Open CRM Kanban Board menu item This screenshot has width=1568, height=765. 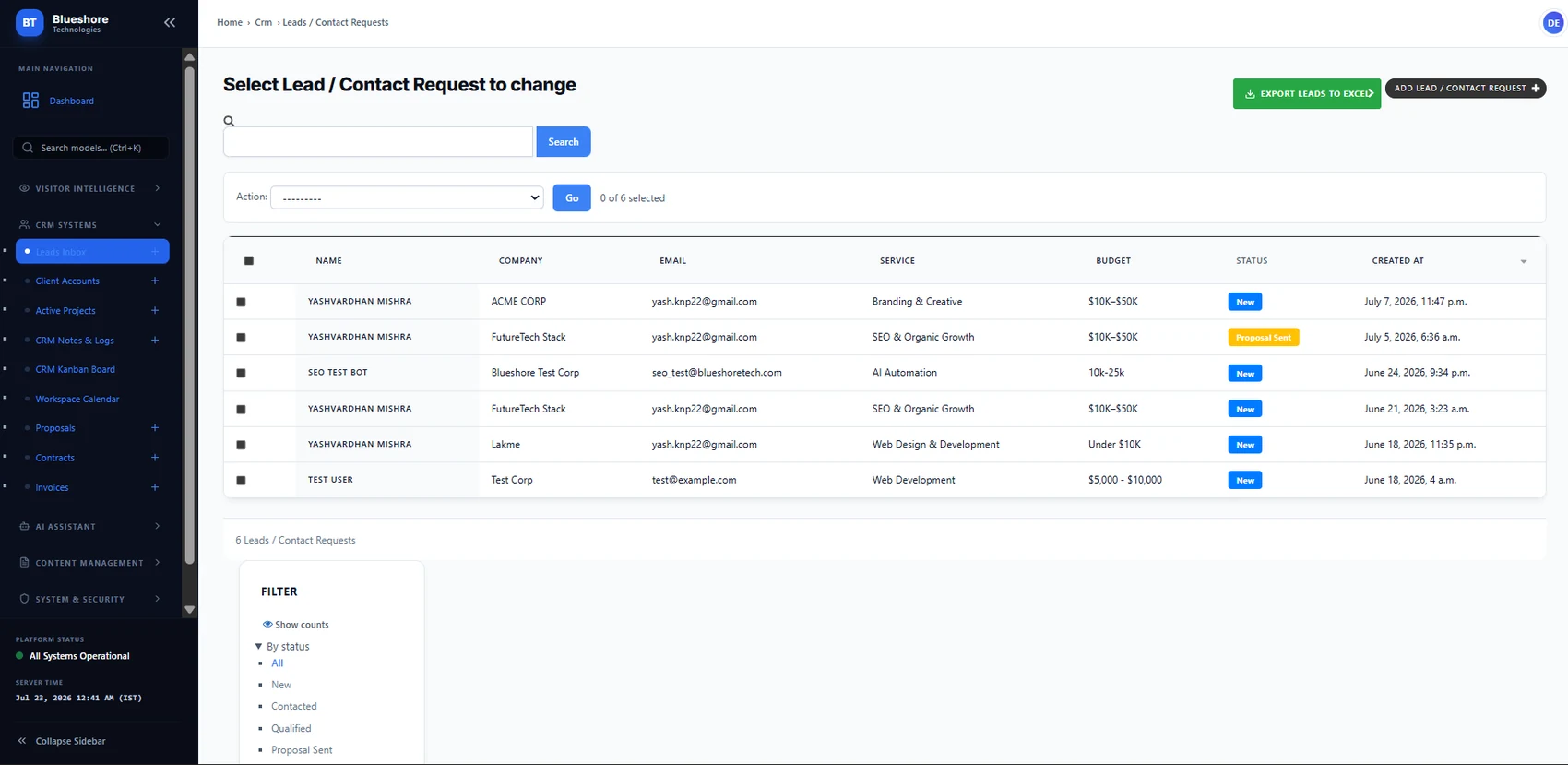[76, 369]
